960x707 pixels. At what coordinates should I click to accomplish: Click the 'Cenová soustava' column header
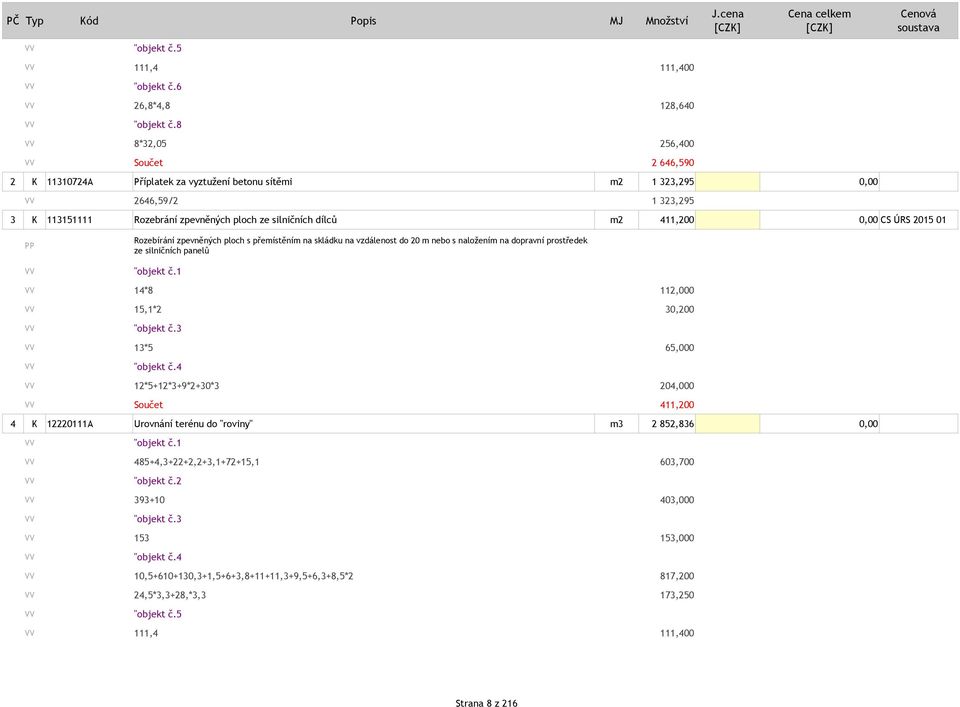click(918, 21)
